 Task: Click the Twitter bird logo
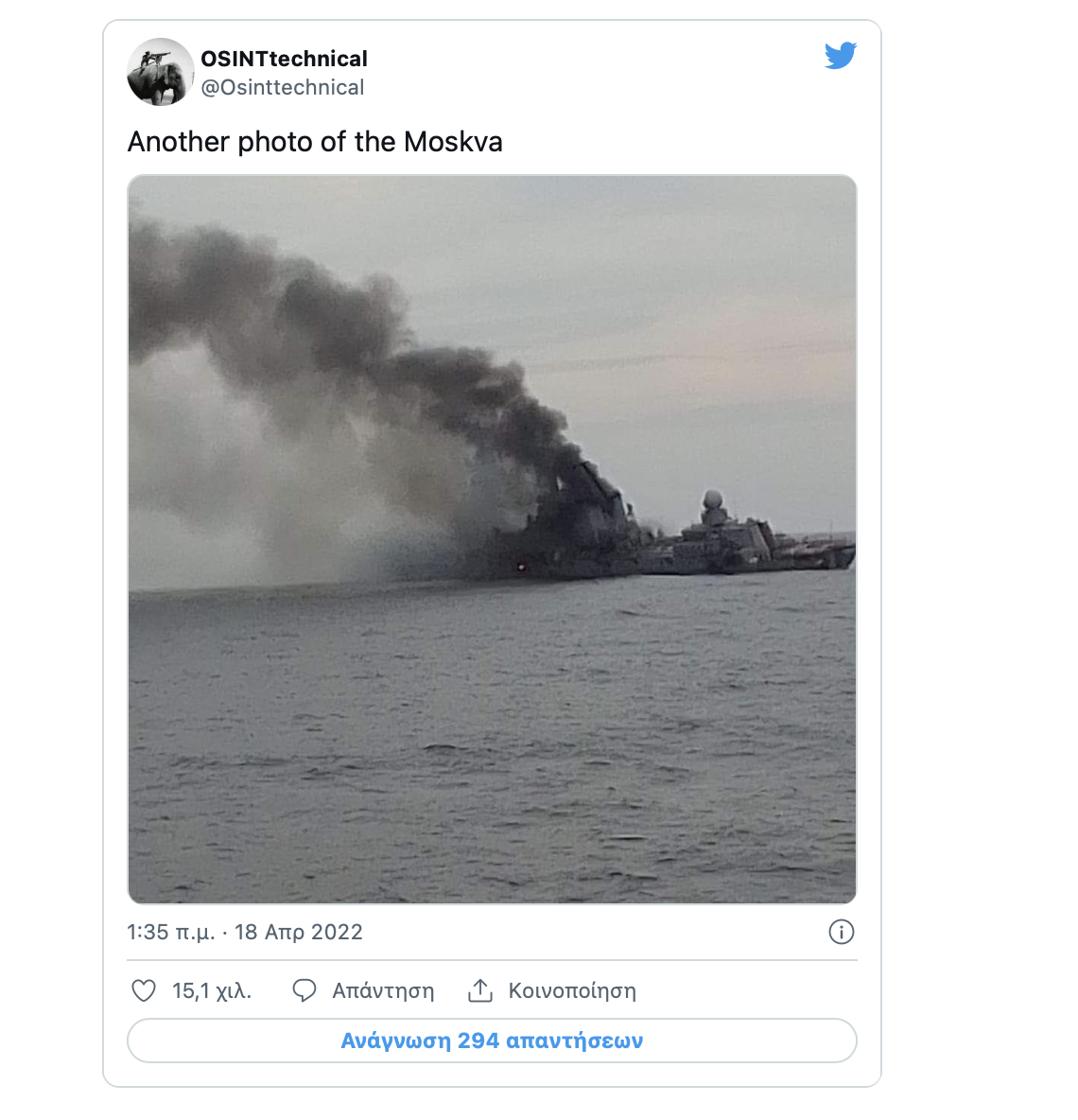coord(840,56)
